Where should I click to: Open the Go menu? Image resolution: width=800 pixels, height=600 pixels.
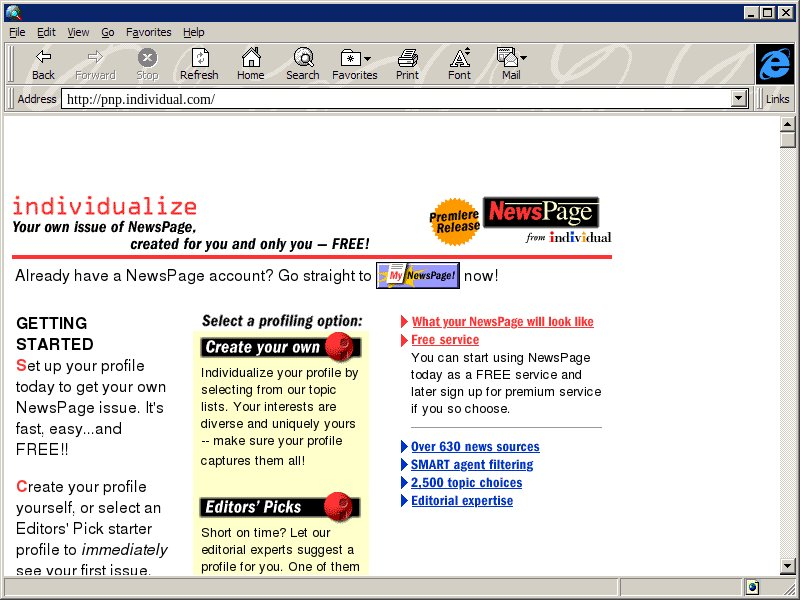coord(107,32)
